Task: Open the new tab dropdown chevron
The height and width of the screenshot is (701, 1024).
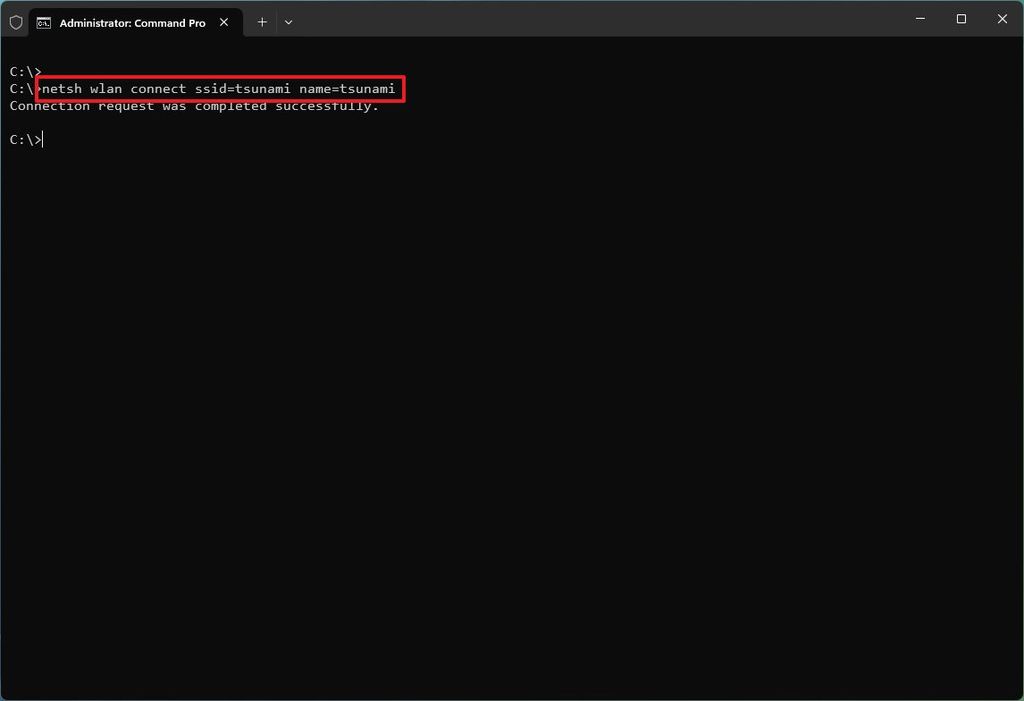Action: [x=288, y=21]
